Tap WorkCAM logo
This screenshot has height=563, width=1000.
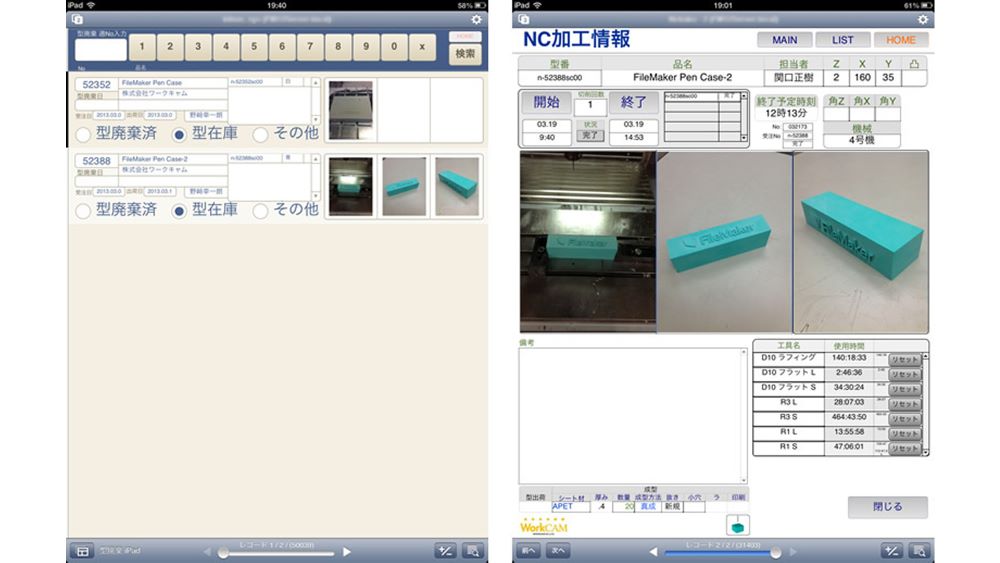[543, 526]
